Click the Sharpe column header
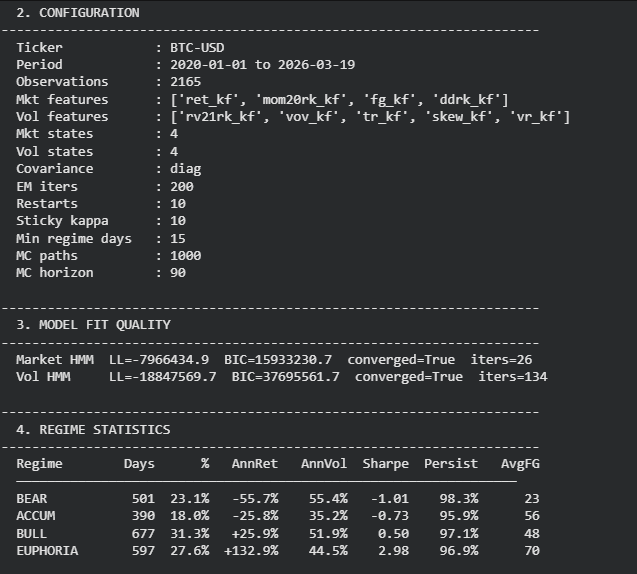637x574 pixels. (386, 464)
